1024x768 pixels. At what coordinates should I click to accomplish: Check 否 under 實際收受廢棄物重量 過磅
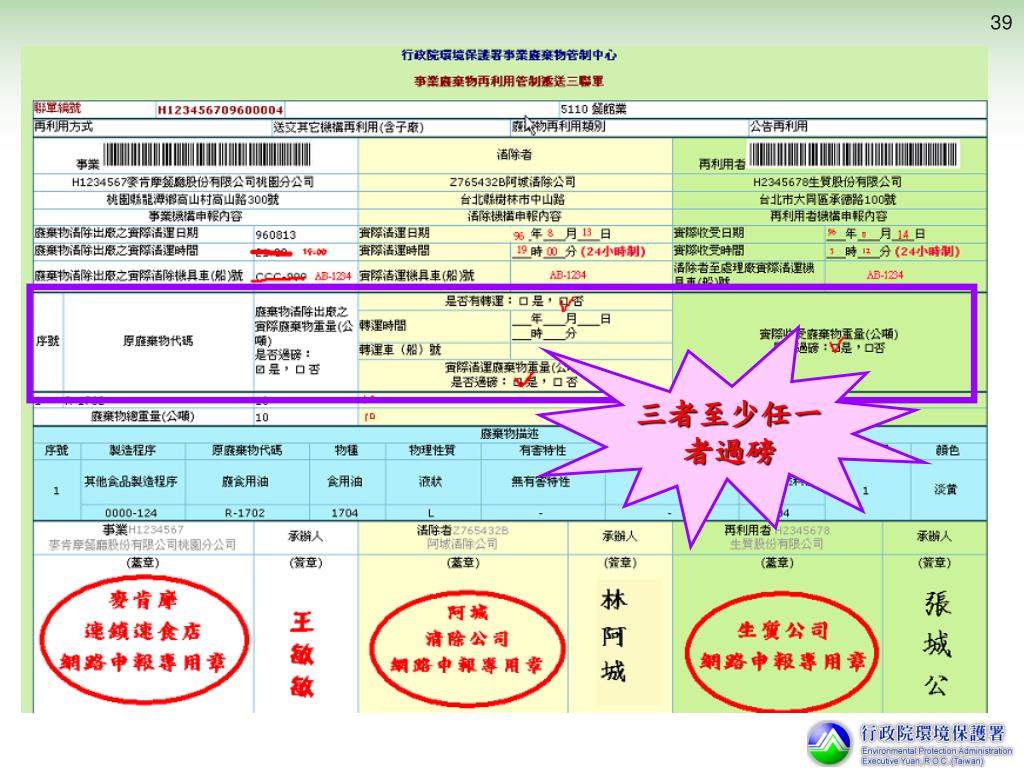tap(869, 348)
